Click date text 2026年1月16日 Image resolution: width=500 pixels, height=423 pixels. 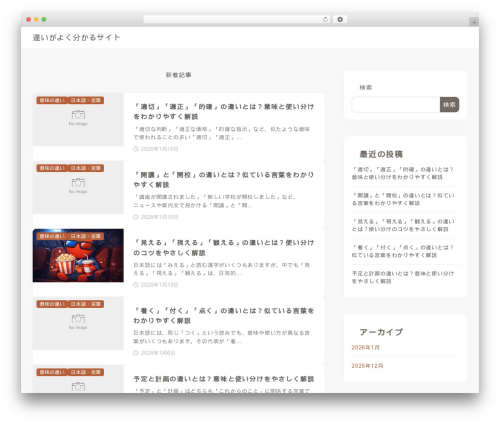tap(159, 217)
